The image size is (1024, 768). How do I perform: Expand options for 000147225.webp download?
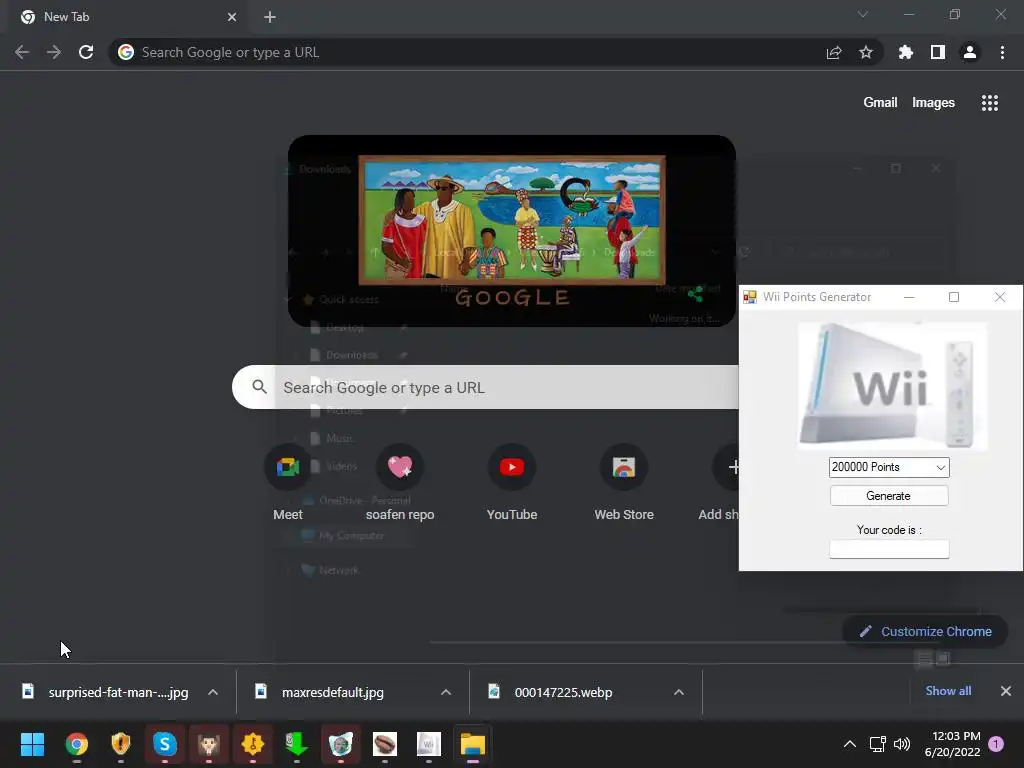tap(679, 692)
